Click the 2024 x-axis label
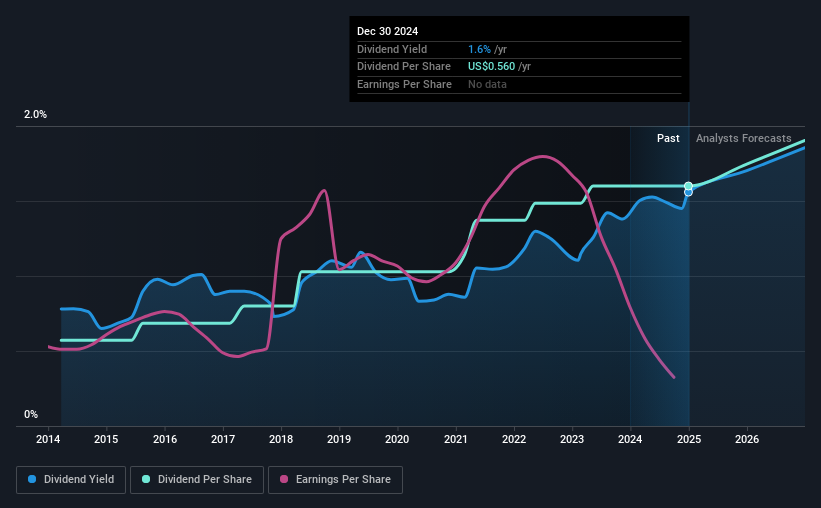 coord(630,439)
